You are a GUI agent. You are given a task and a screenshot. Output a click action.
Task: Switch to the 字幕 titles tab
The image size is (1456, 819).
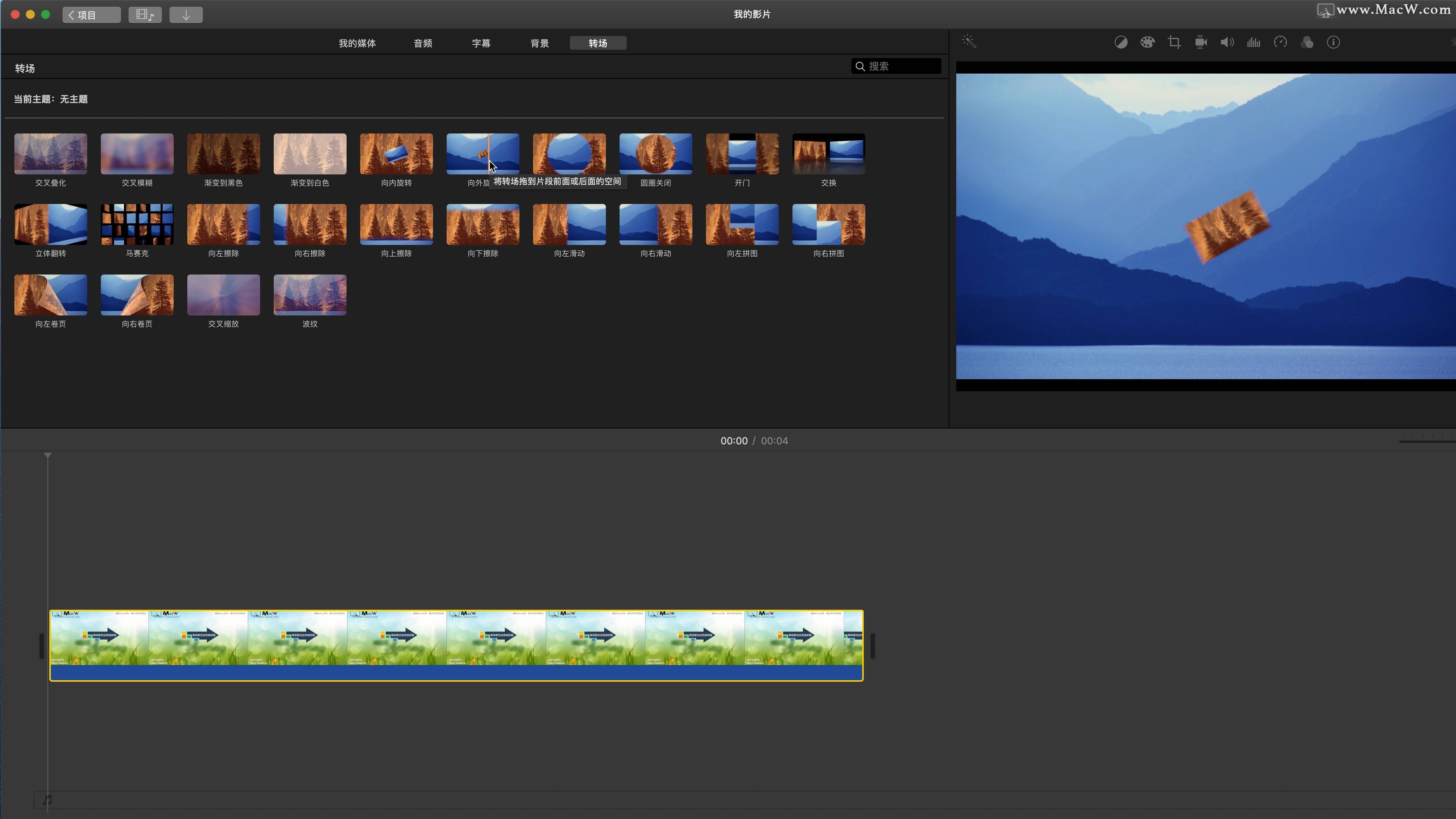481,44
